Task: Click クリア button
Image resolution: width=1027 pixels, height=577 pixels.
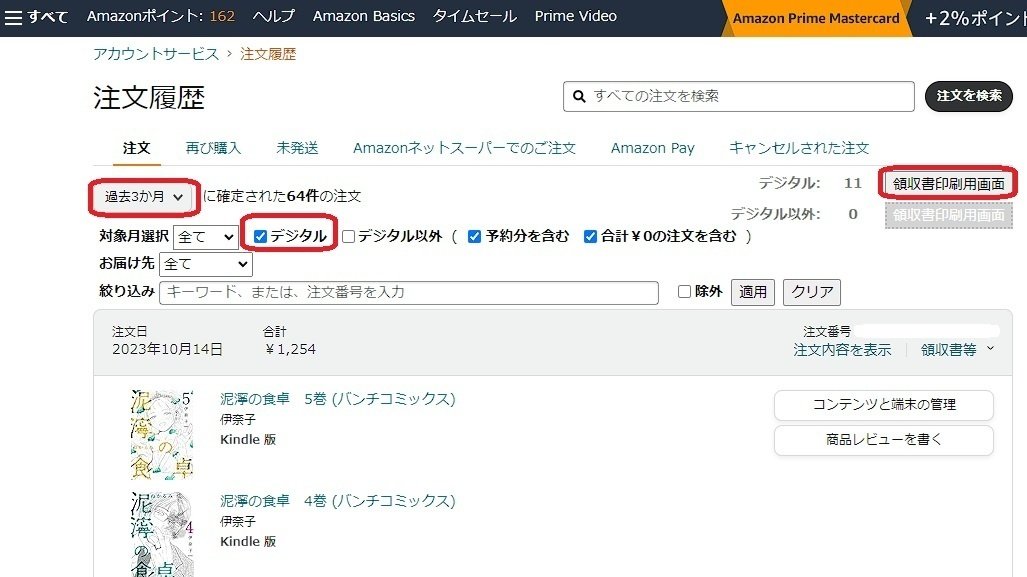Action: click(x=812, y=292)
